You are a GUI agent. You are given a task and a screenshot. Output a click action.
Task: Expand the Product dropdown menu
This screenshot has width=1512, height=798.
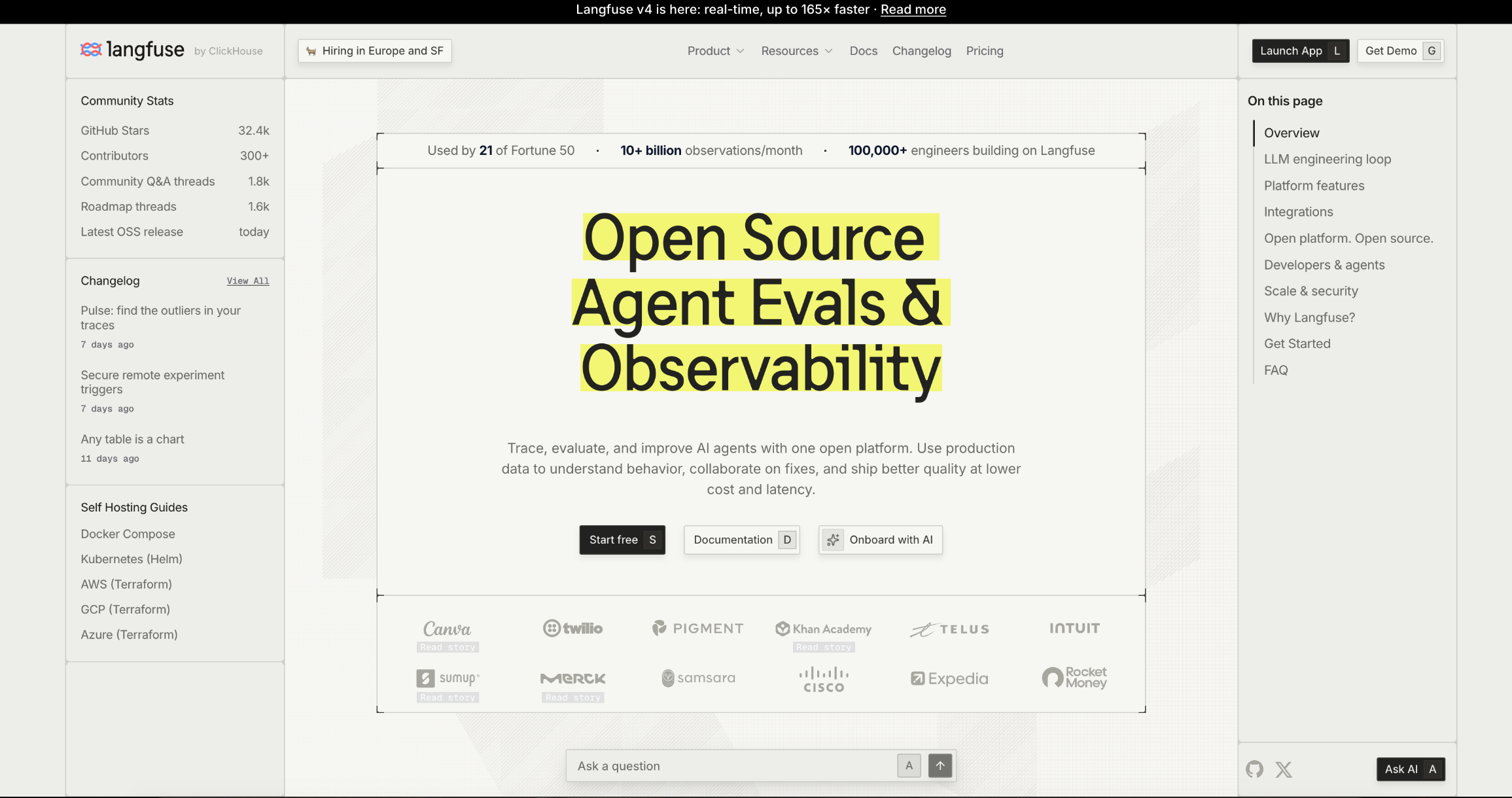716,51
